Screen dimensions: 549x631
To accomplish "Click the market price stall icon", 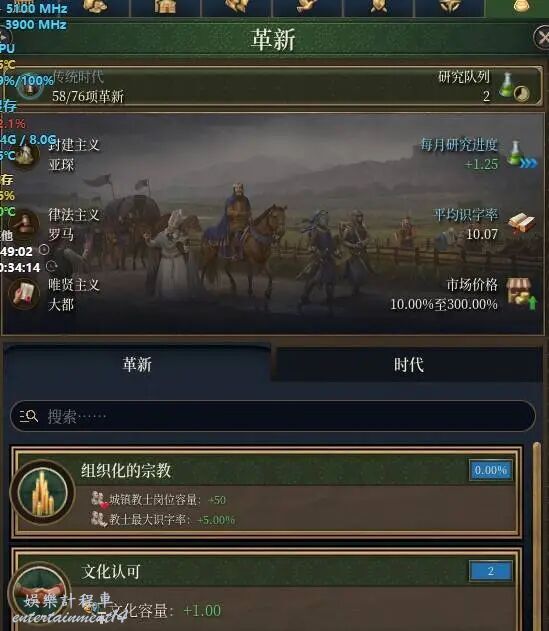I will [521, 293].
